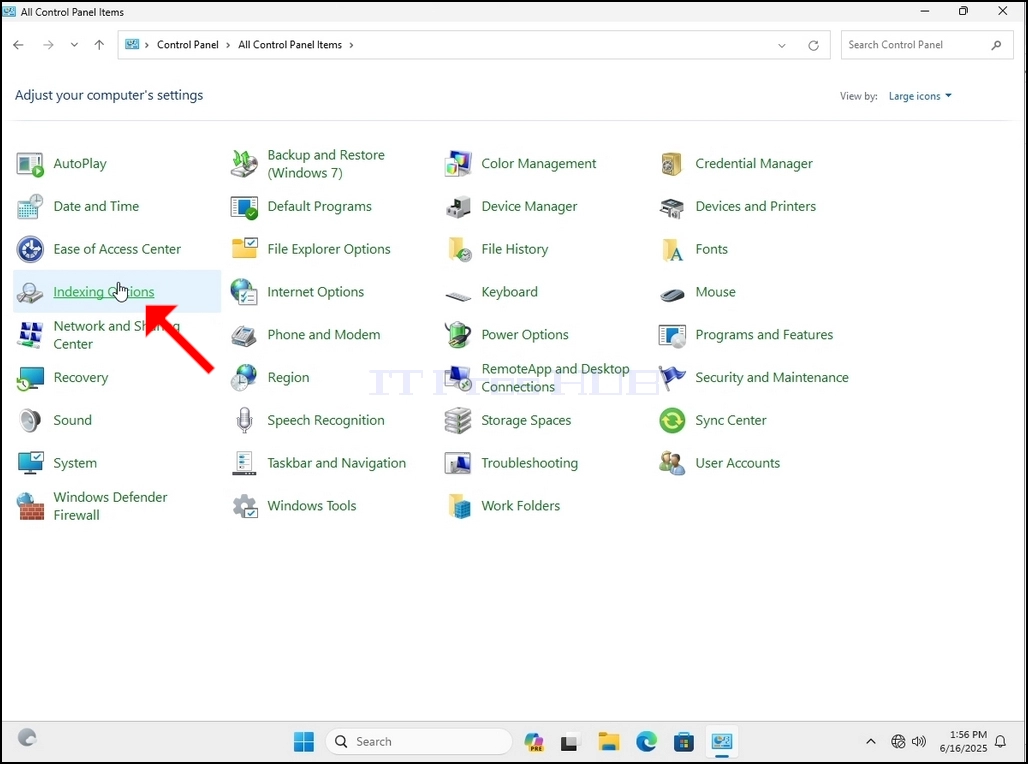Open the File Explorer Options icon
Viewport: 1028px width, 764px height.
[x=244, y=249]
